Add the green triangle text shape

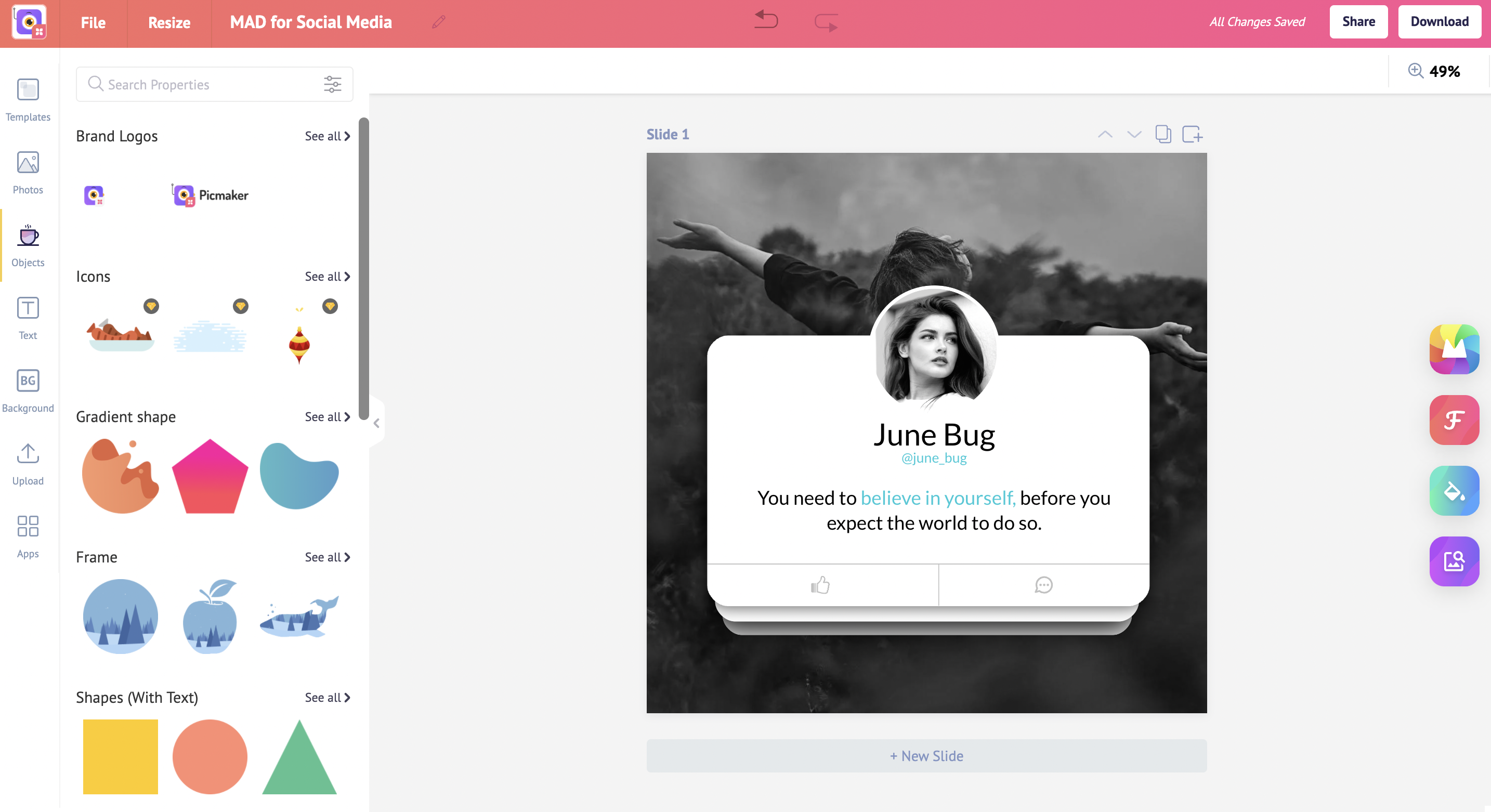(x=299, y=756)
